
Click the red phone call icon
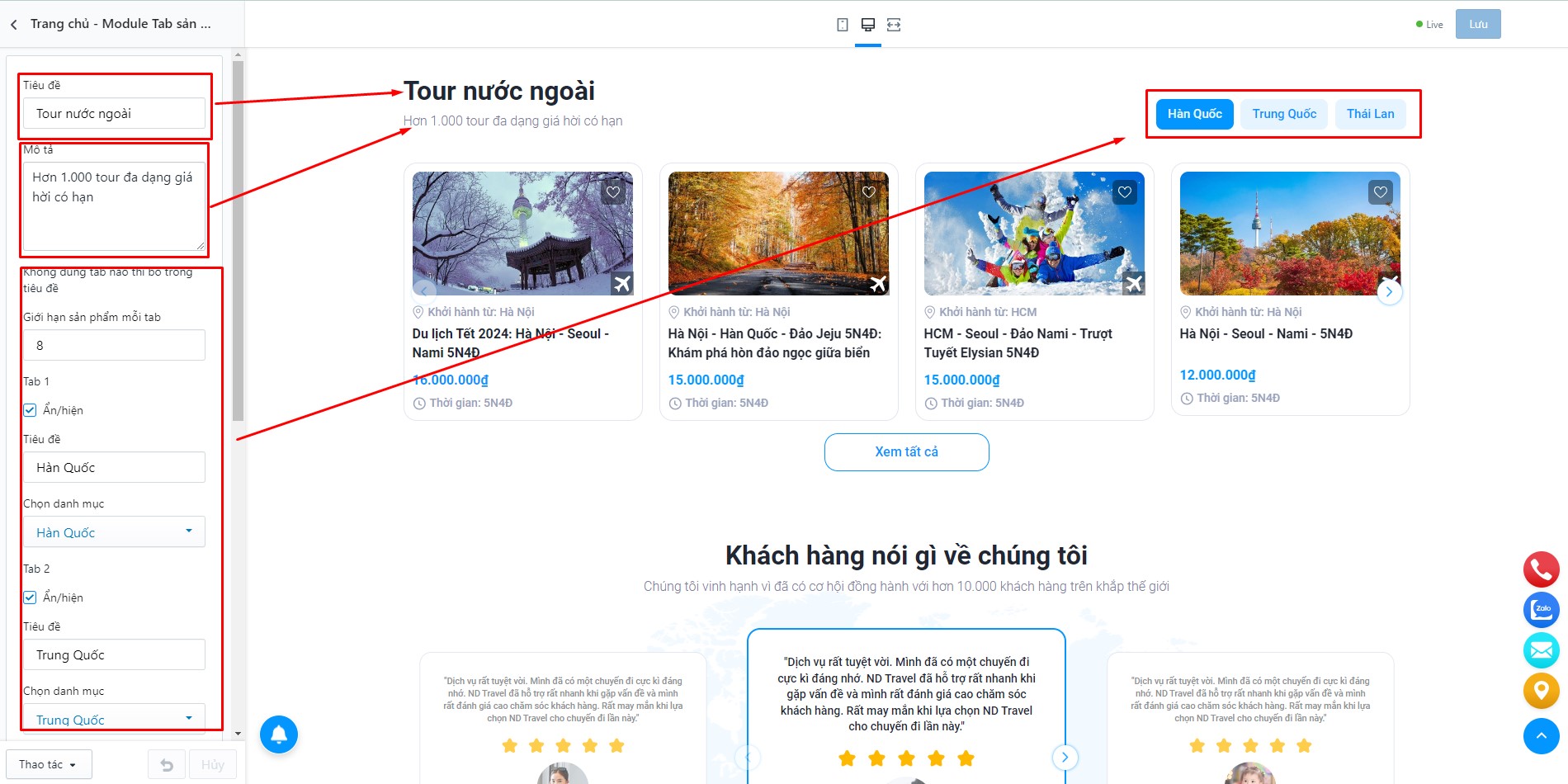coord(1542,569)
